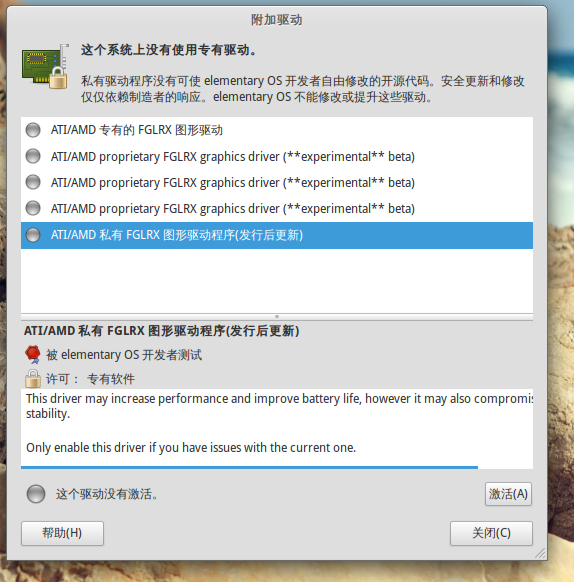Select the ATI/AMD 专有的 FGLRX 图形驱动 radio
Viewport: 574px width, 582px height.
coord(33,130)
